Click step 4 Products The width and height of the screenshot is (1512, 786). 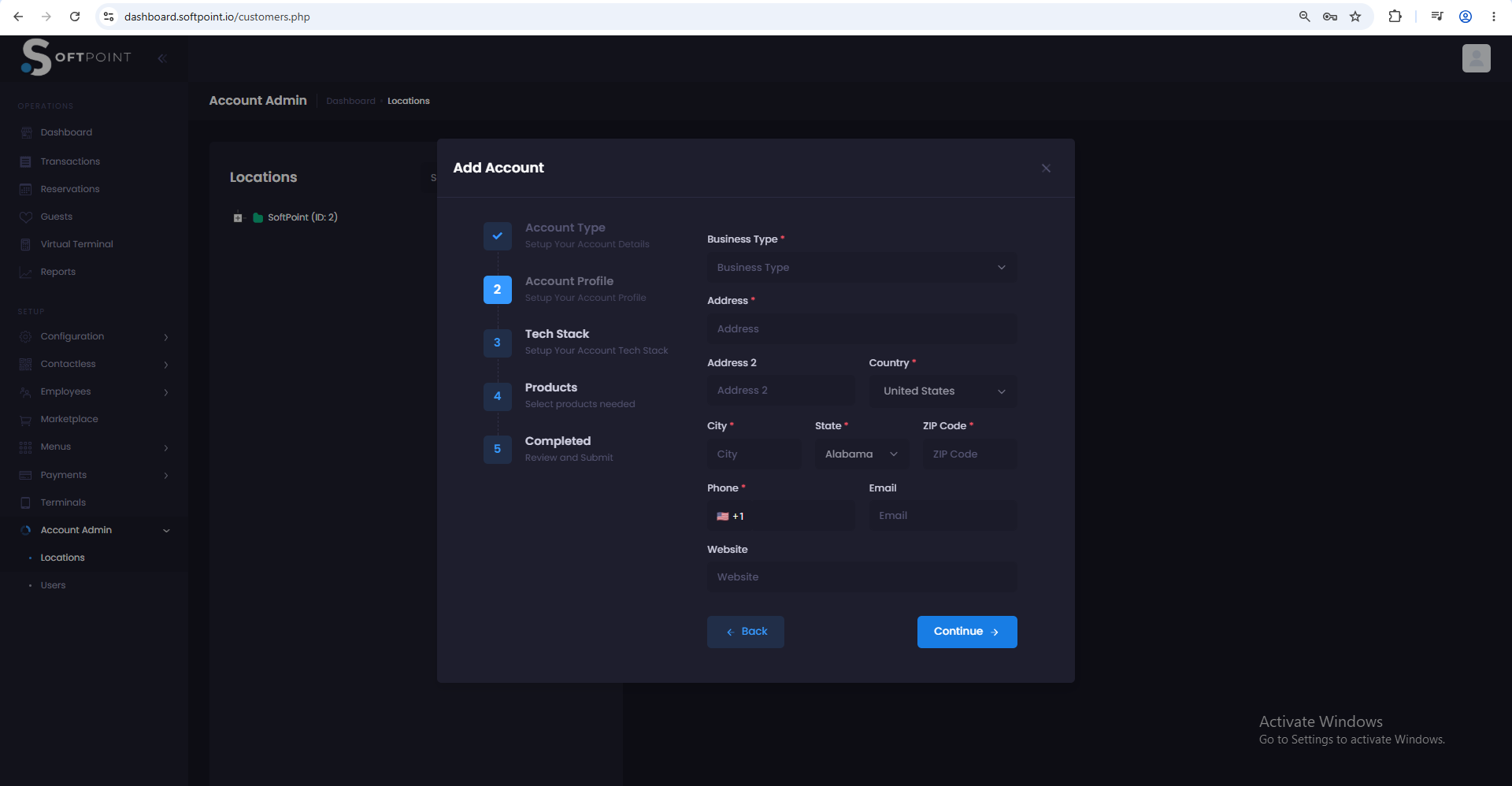point(498,396)
